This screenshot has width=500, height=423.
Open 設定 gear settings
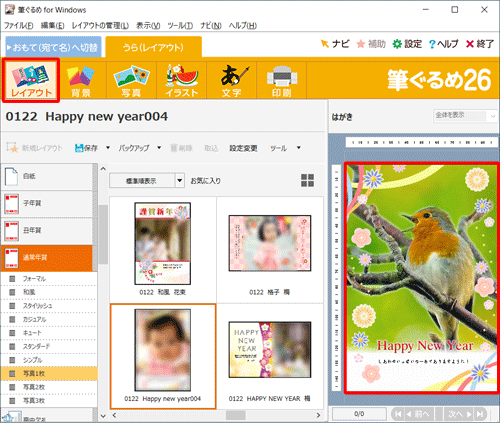[x=397, y=44]
